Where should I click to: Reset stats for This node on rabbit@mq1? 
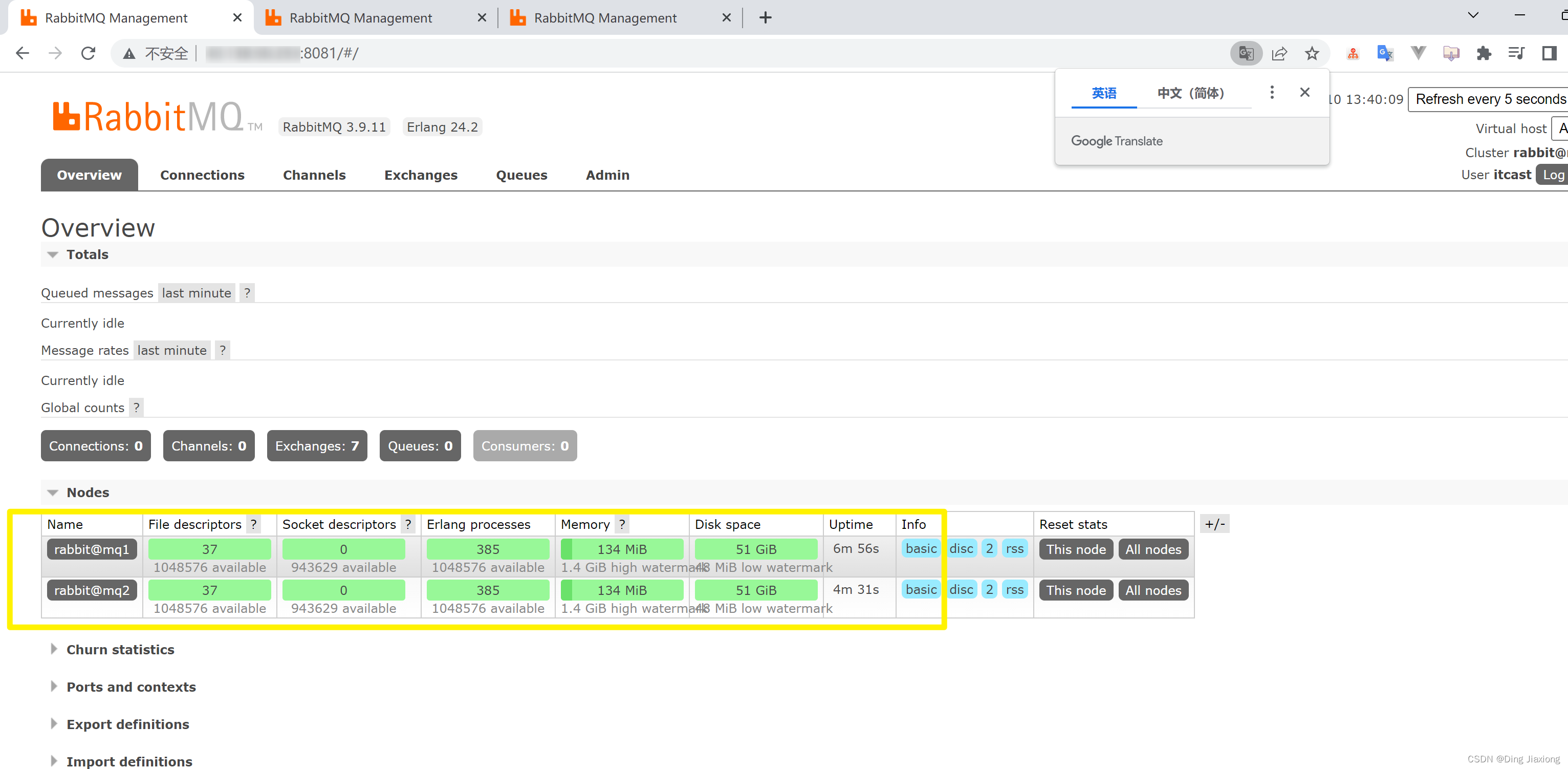pyautogui.click(x=1076, y=549)
